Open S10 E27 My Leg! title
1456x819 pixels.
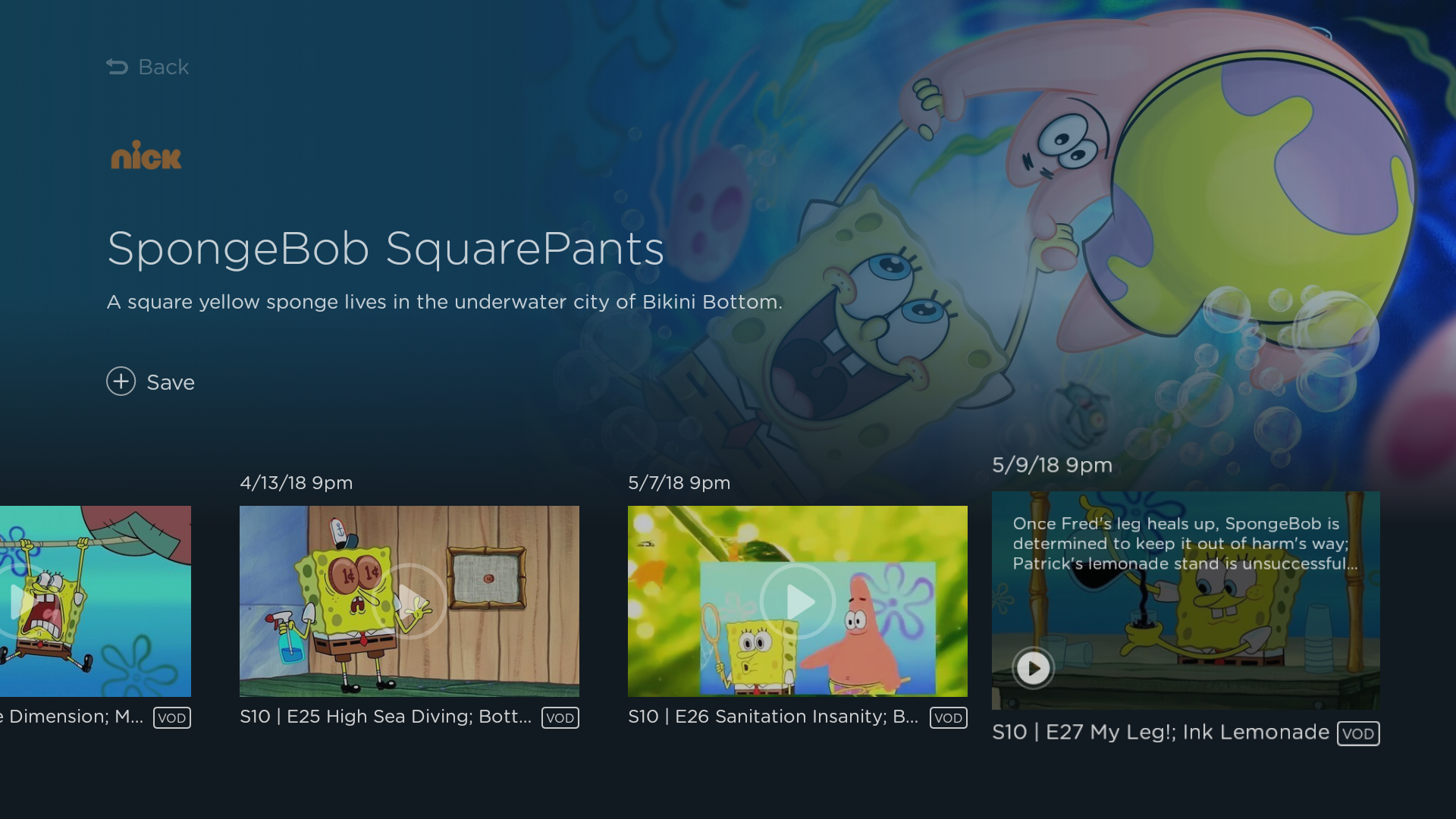click(1160, 733)
